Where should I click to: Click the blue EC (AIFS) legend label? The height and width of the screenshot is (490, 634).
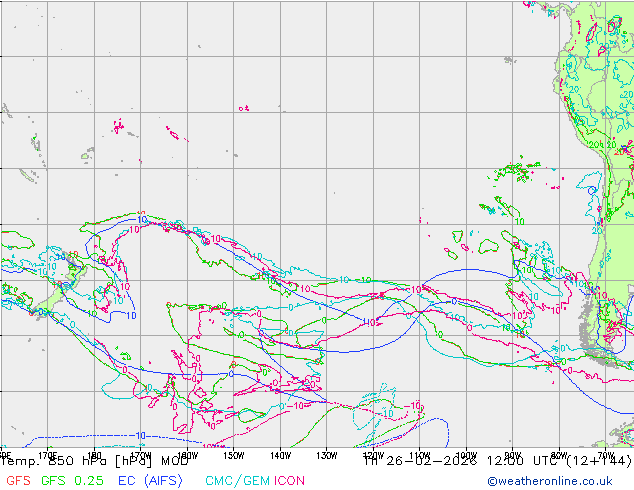[x=150, y=481]
